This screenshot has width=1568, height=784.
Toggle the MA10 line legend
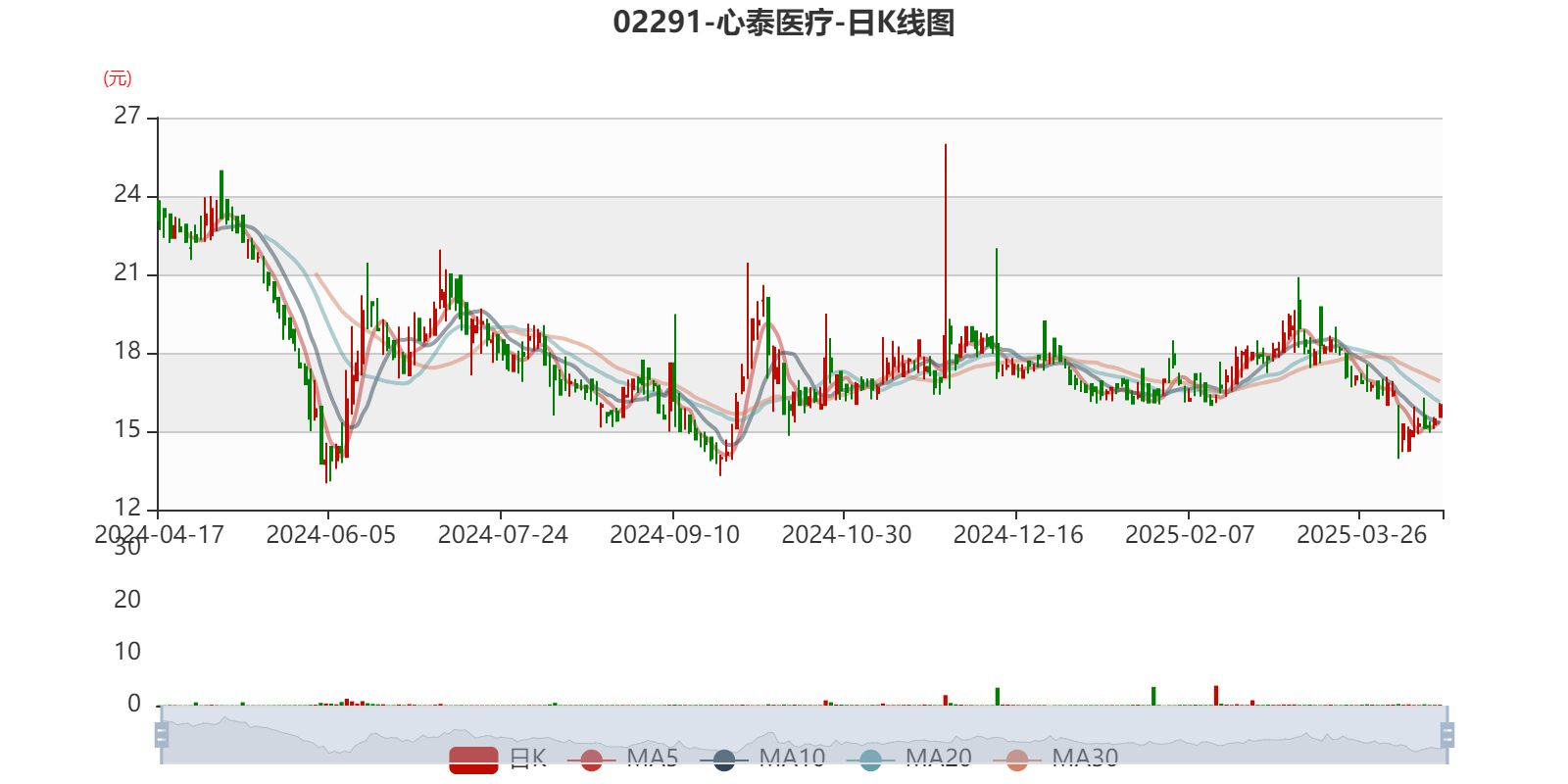click(762, 759)
